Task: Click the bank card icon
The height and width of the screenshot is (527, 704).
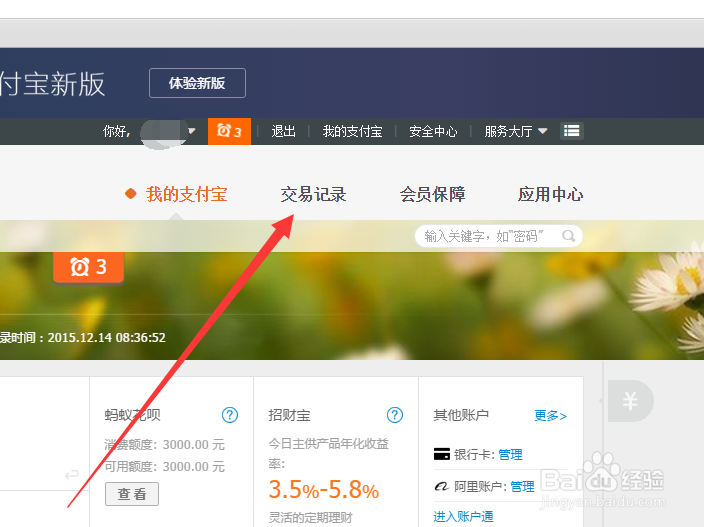Action: pos(442,454)
